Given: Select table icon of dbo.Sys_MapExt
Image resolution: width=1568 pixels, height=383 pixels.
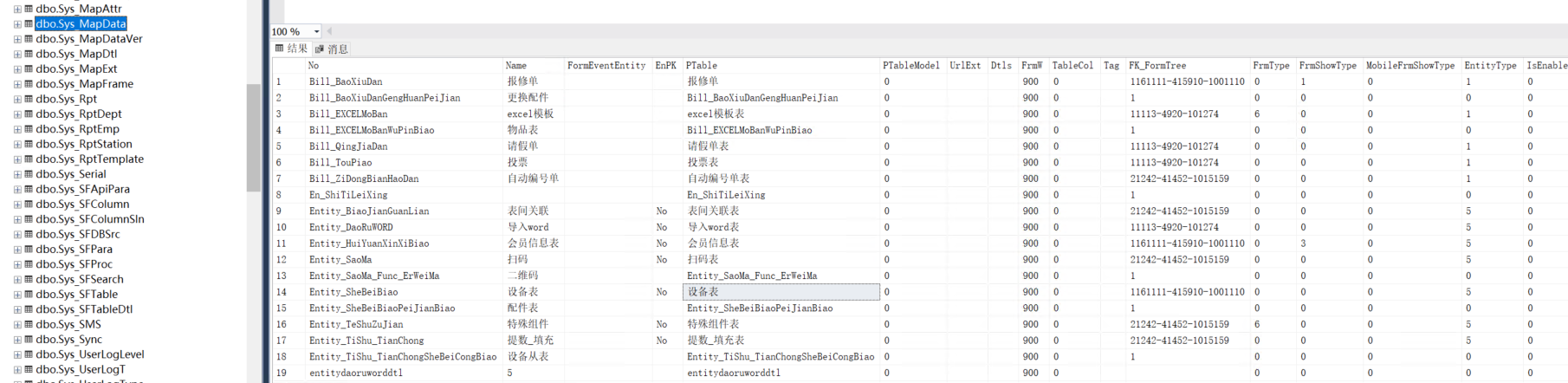Looking at the screenshot, I should click(x=29, y=69).
